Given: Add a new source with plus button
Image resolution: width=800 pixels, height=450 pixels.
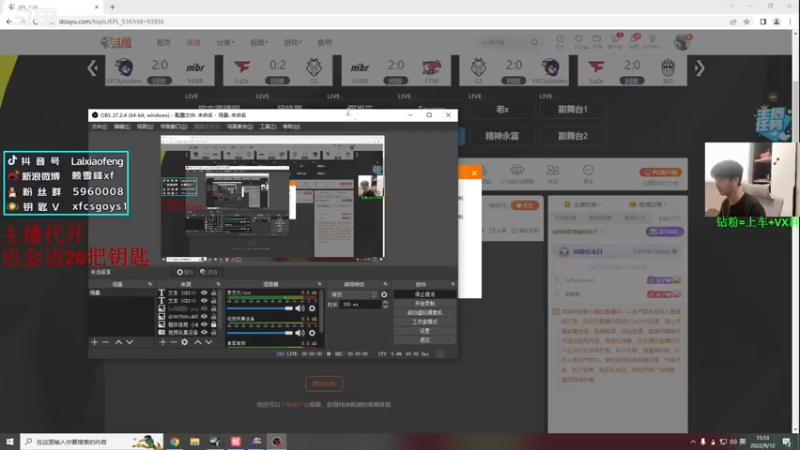Looking at the screenshot, I should coord(162,342).
